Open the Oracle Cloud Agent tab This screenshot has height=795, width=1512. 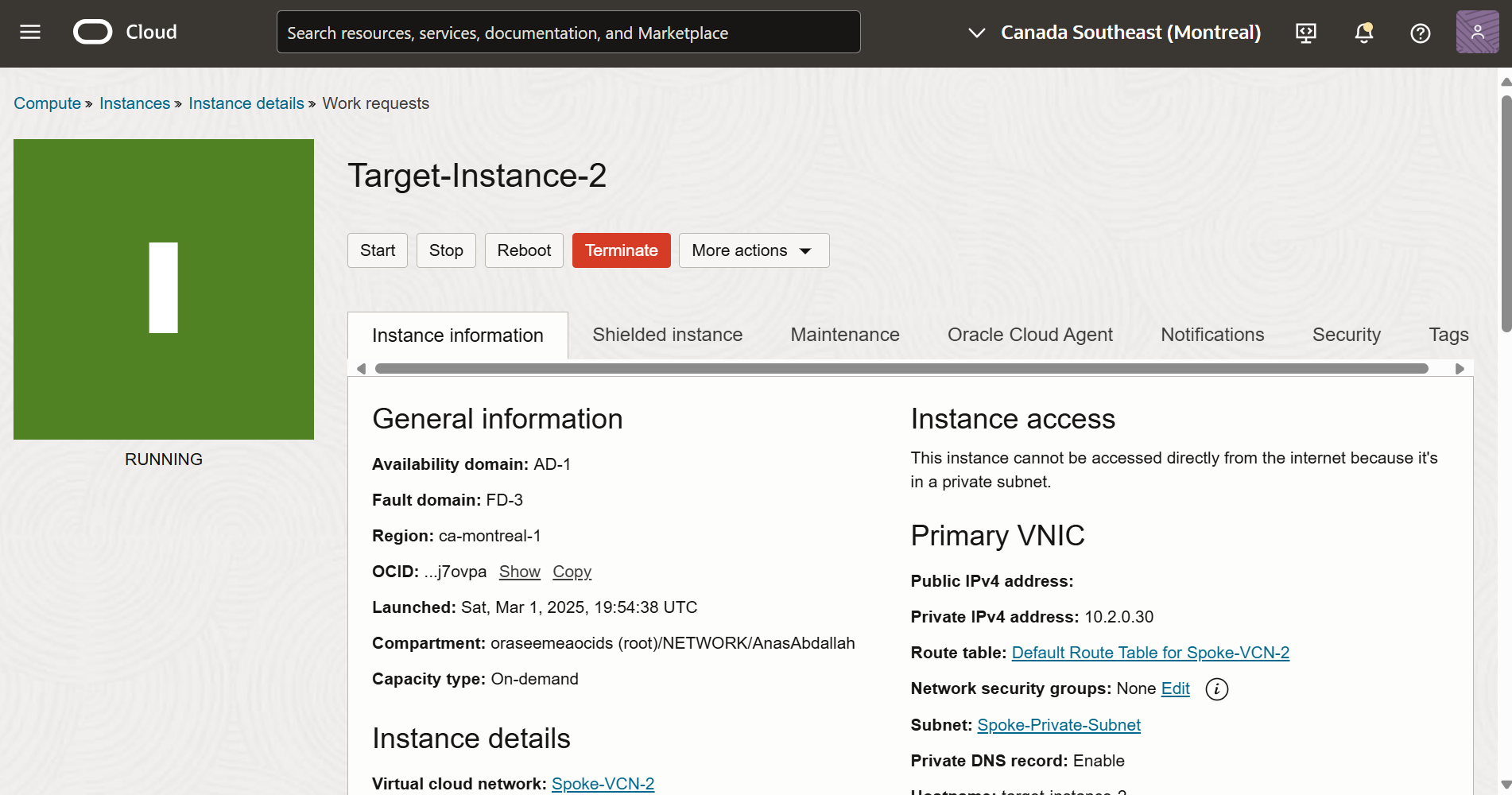pyautogui.click(x=1030, y=335)
